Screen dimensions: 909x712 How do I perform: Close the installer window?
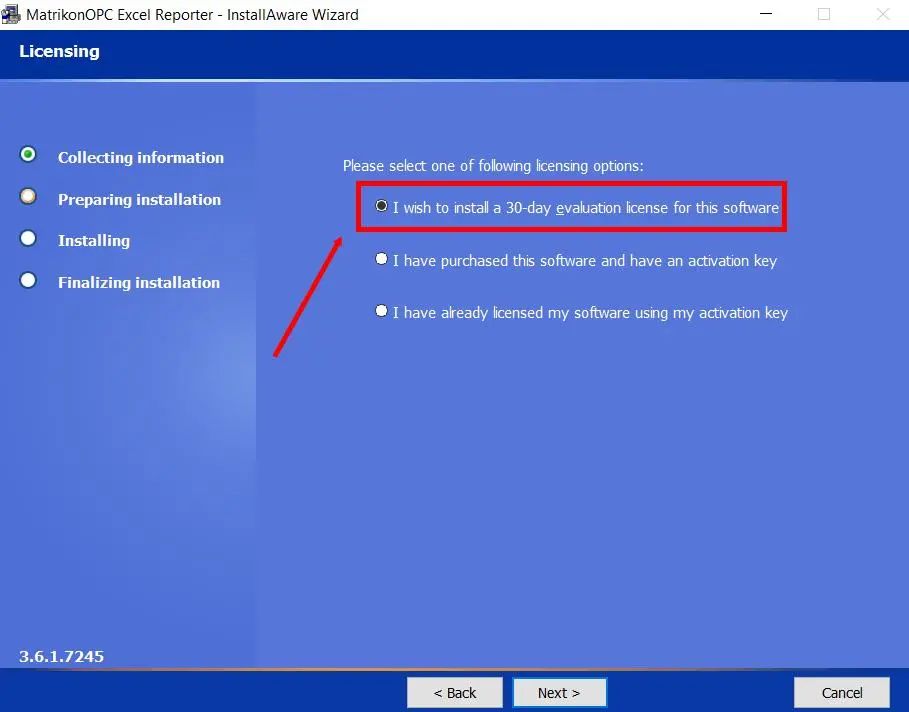click(882, 14)
